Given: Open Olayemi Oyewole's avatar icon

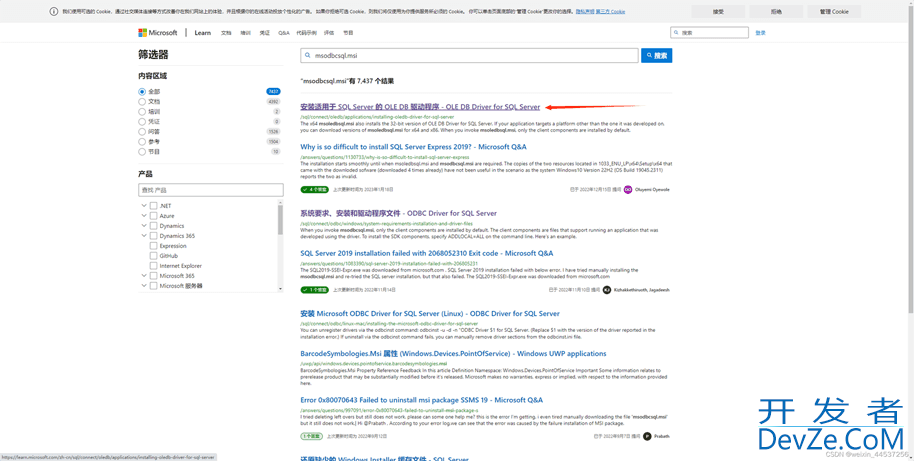Looking at the screenshot, I should (628, 189).
